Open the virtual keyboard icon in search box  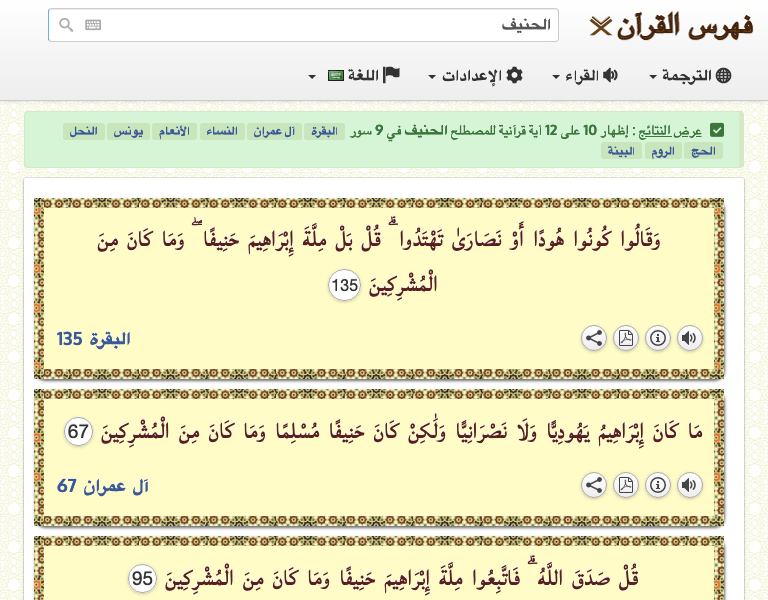93,26
